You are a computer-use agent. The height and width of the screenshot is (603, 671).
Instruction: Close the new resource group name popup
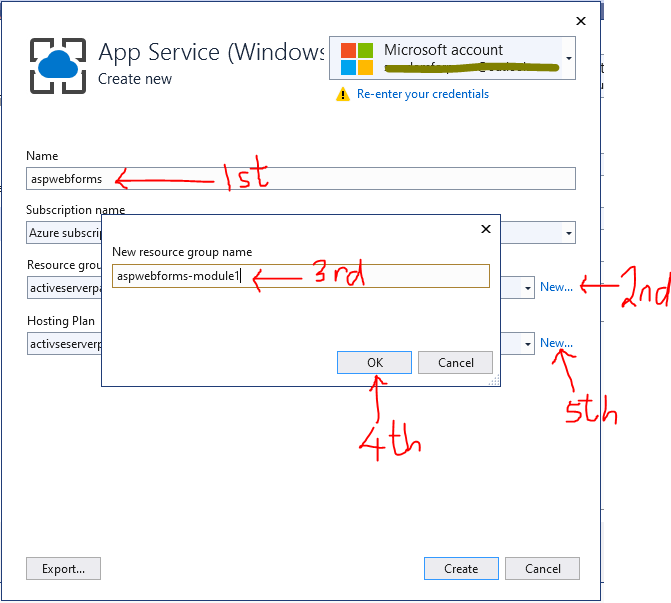486,229
